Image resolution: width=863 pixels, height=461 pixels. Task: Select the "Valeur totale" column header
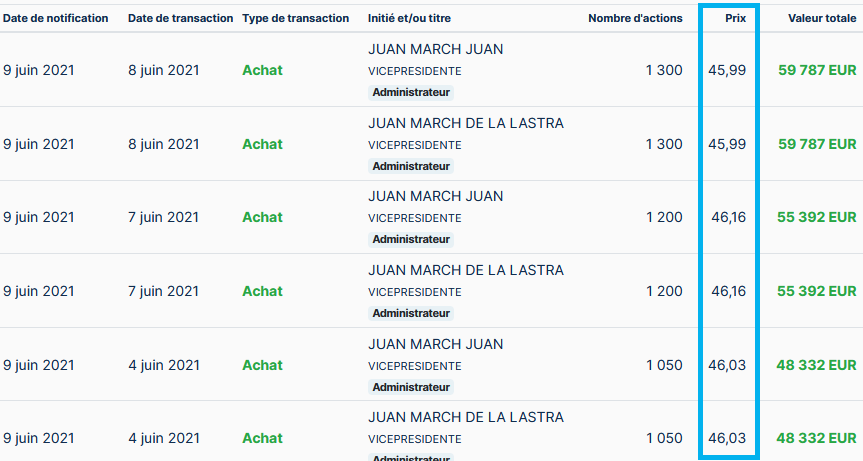coord(821,18)
